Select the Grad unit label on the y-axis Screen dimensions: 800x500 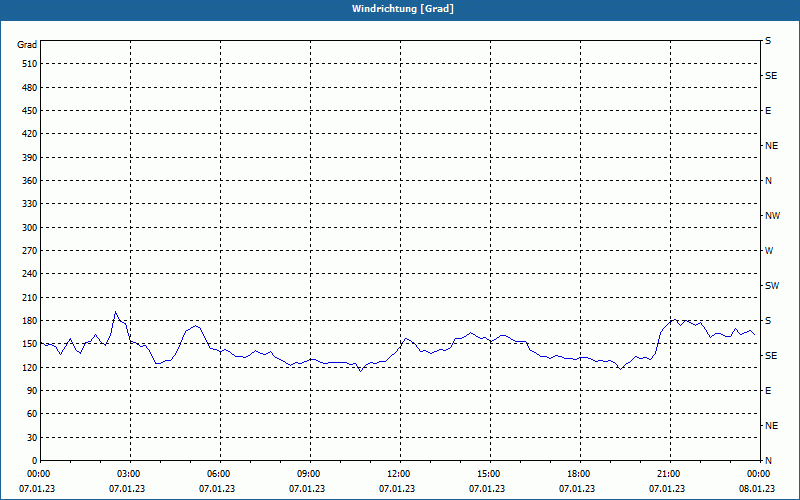(27, 45)
